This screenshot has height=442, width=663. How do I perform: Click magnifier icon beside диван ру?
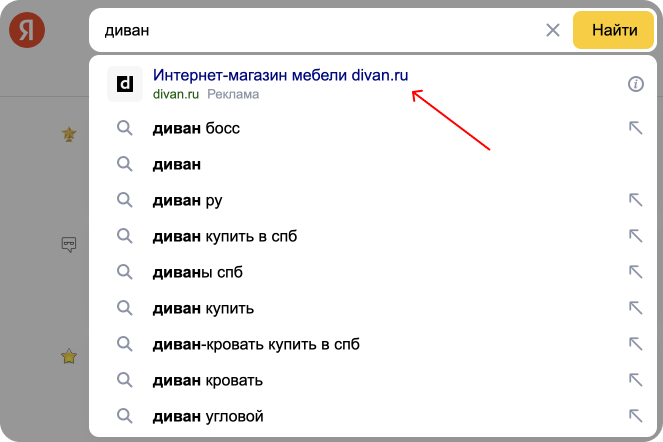125,200
